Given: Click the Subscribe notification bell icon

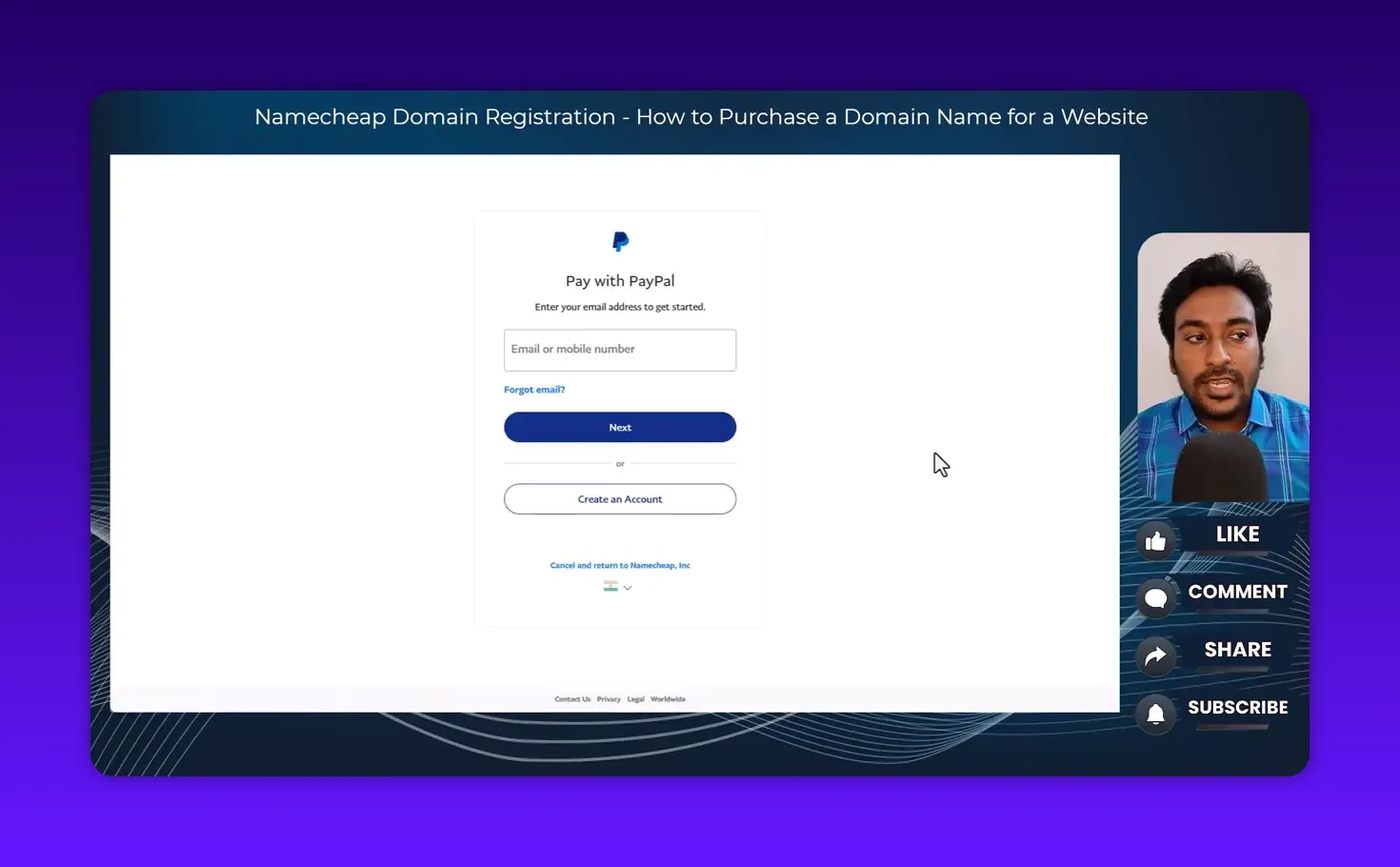Looking at the screenshot, I should pos(1155,715).
